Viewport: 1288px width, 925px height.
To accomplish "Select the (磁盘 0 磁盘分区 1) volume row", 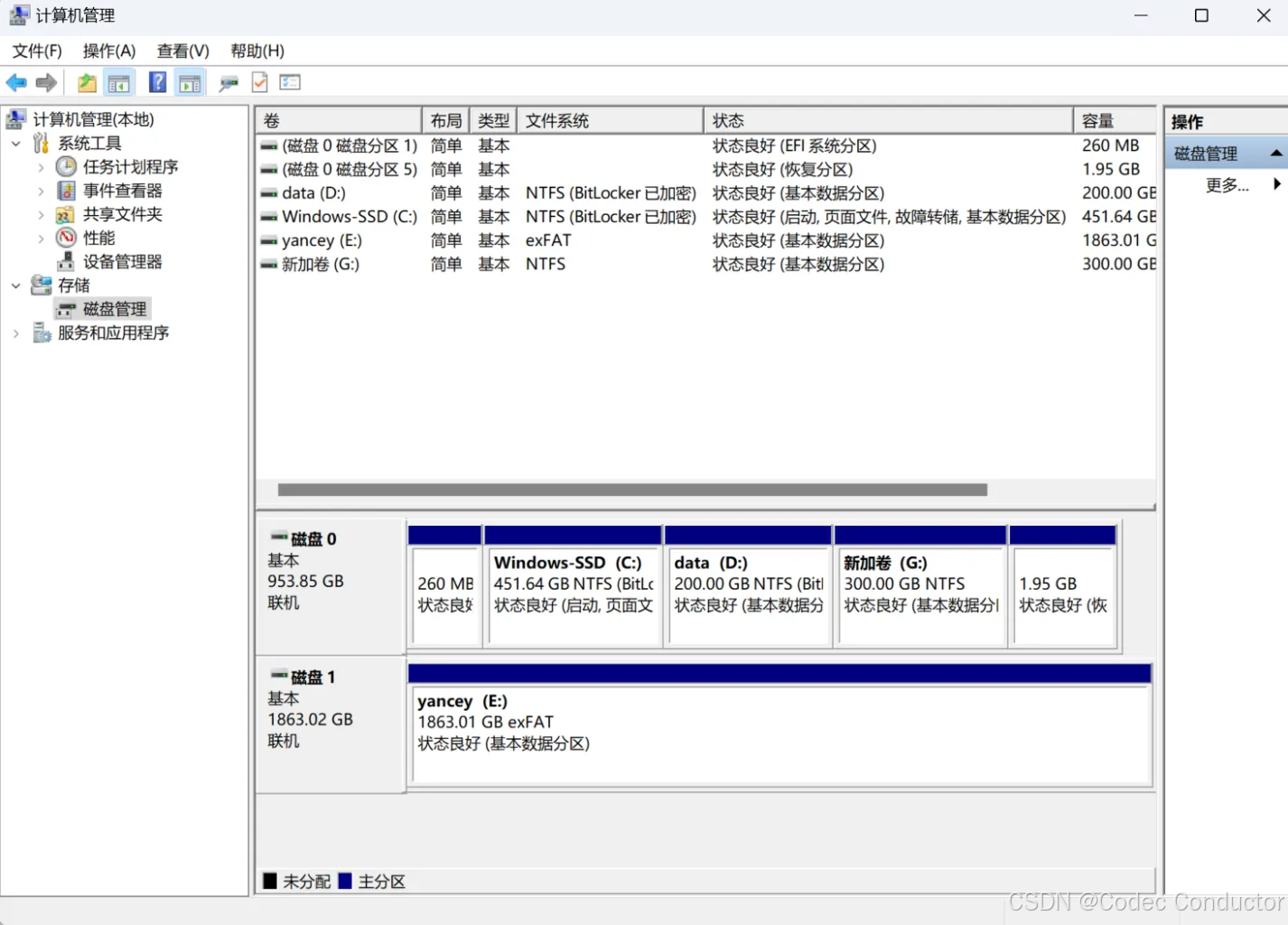I will click(x=706, y=145).
